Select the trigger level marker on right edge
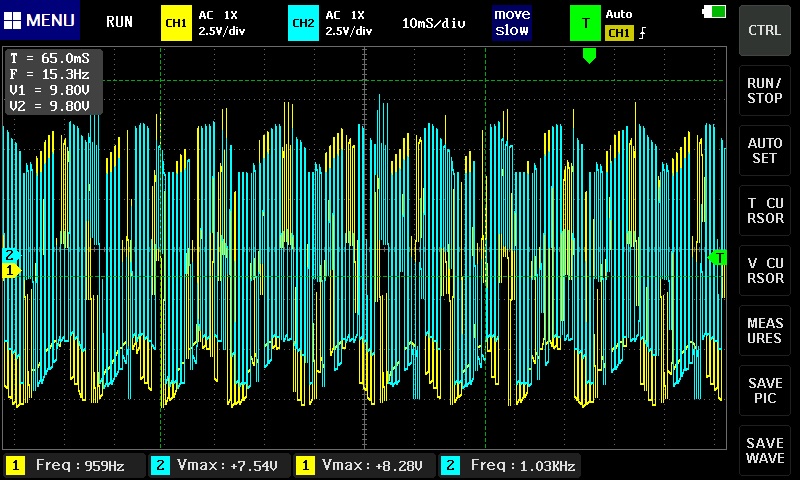 (x=717, y=258)
